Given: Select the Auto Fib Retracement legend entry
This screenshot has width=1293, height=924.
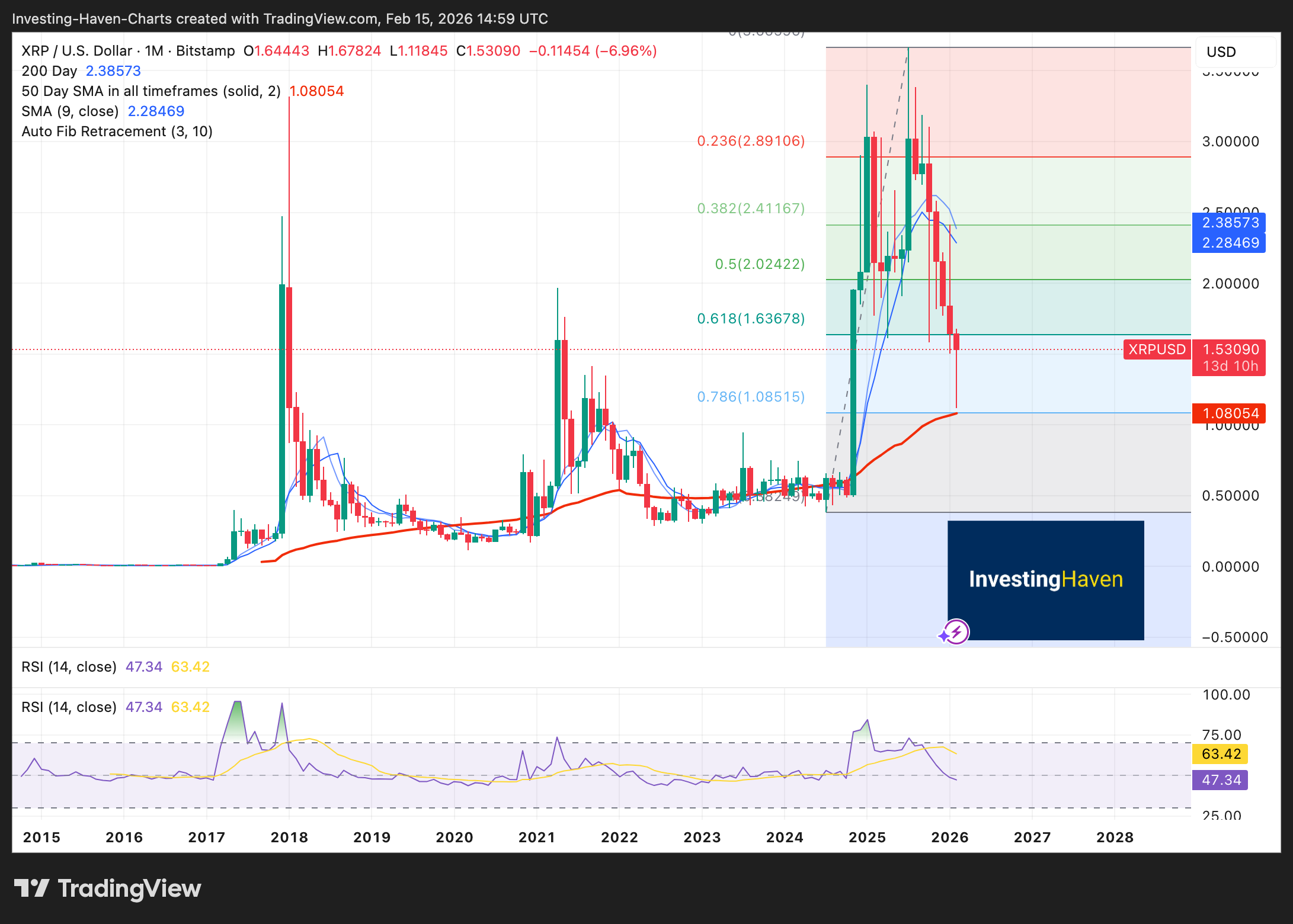Looking at the screenshot, I should tap(117, 131).
